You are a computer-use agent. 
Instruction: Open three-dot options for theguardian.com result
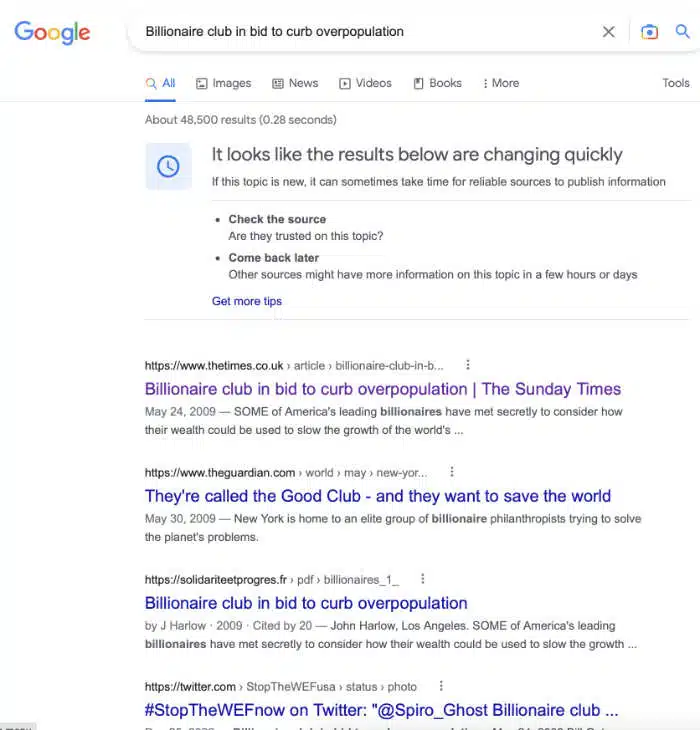451,472
